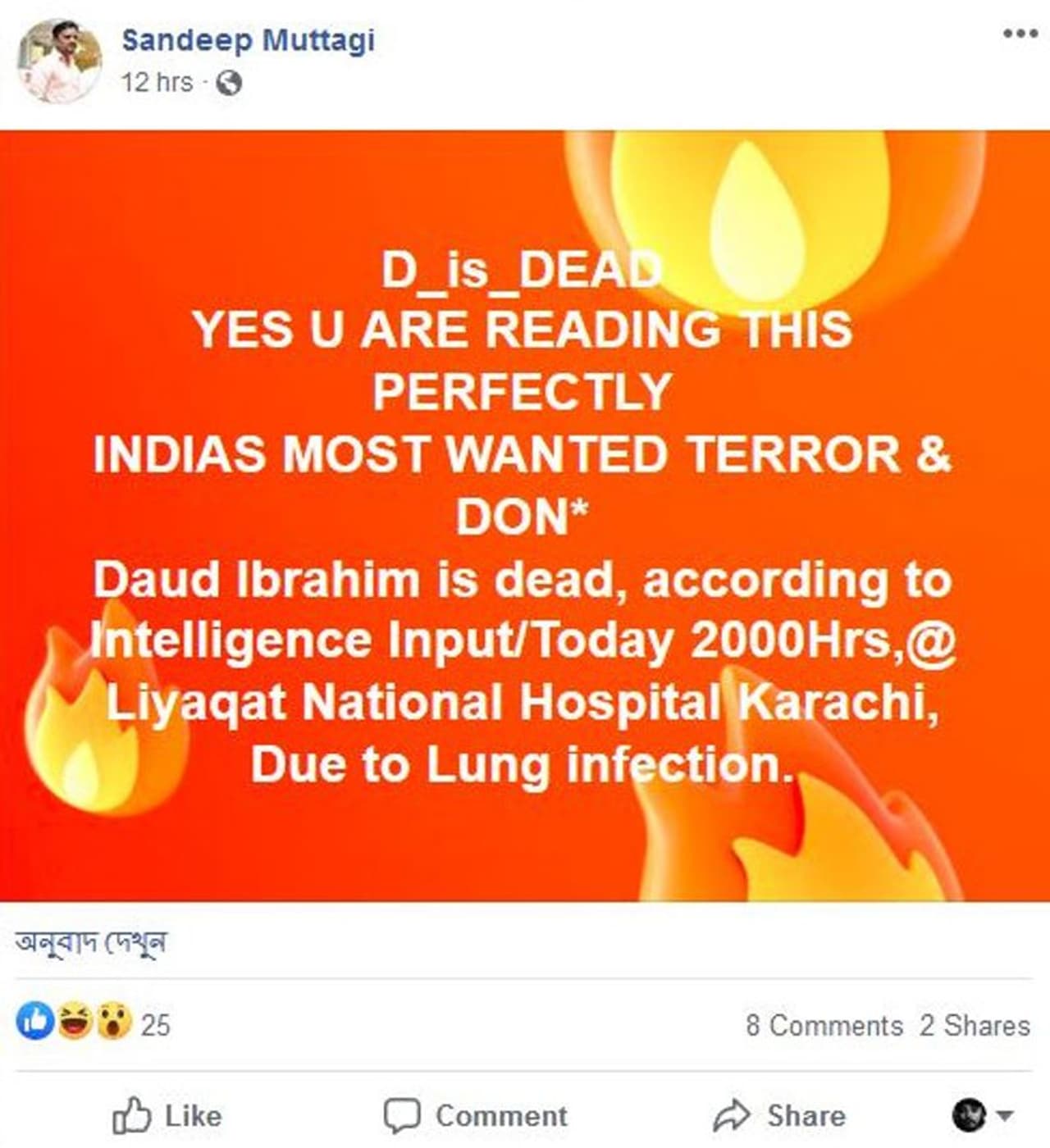This screenshot has width=1050, height=1148.
Task: View the 8 Comments
Action: (824, 1025)
